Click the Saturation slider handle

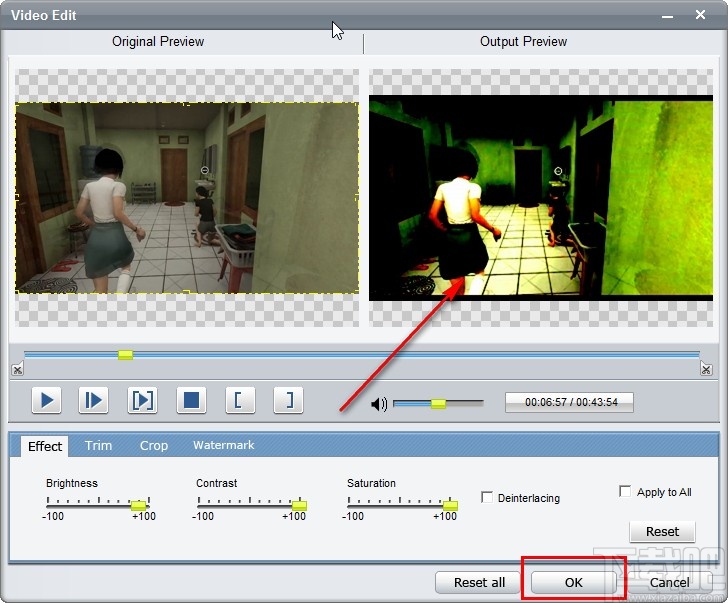(x=450, y=506)
